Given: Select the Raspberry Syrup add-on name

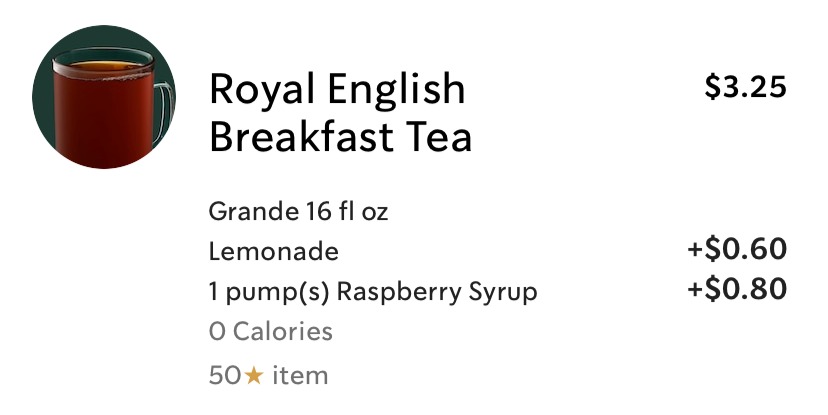Looking at the screenshot, I should coord(437,292).
